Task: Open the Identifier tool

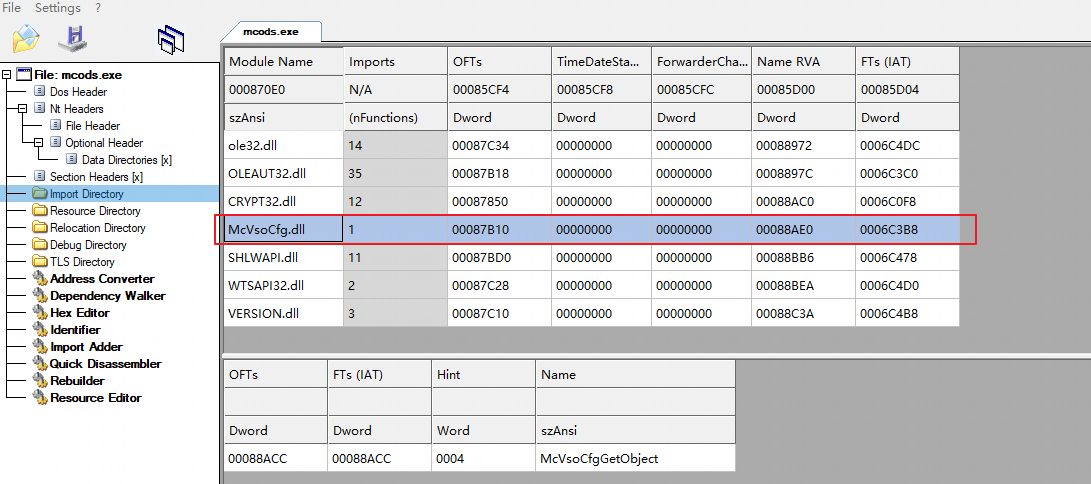Action: point(75,330)
